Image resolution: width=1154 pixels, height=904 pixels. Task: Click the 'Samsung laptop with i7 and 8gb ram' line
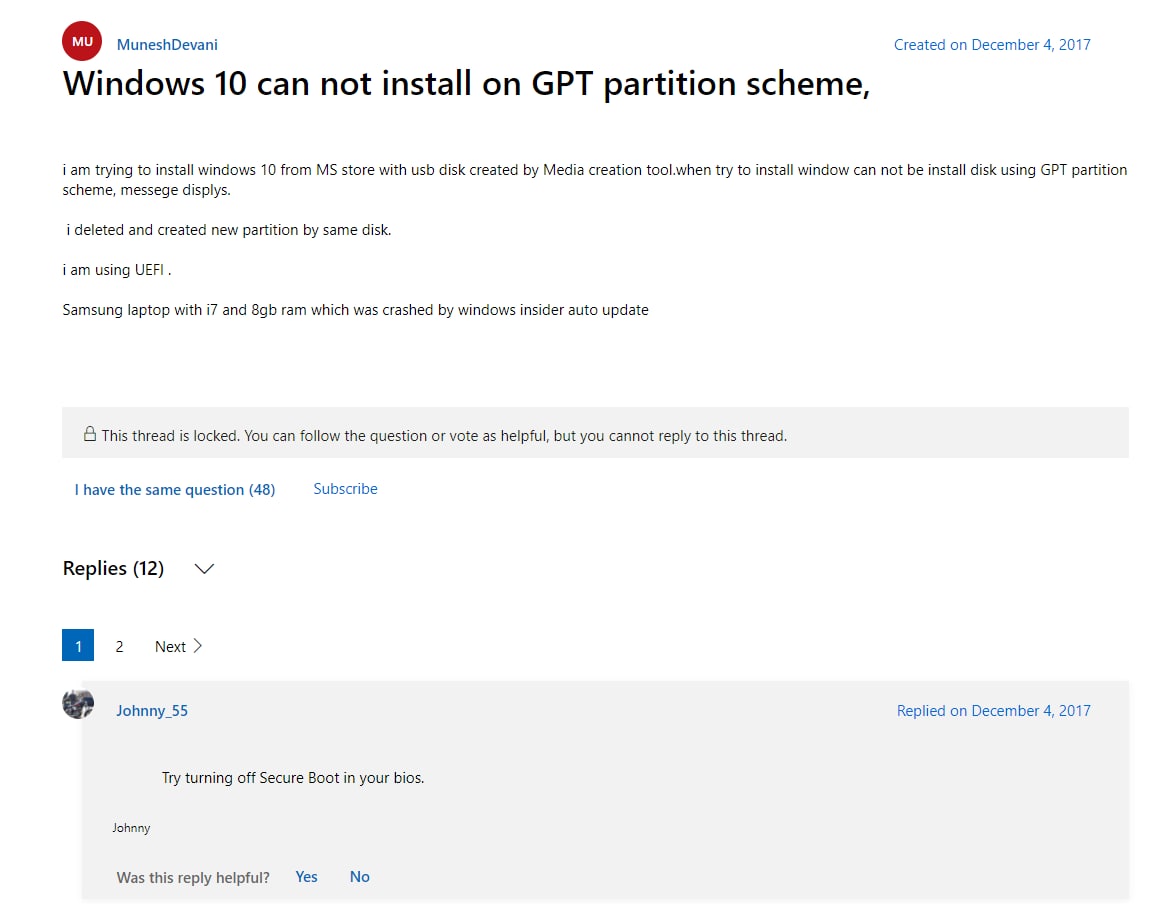355,310
